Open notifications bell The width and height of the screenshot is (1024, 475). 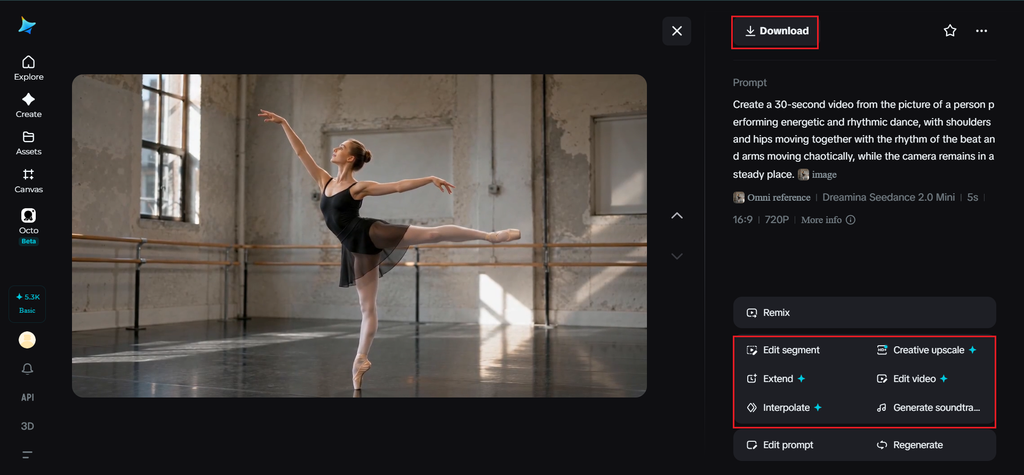coord(27,369)
